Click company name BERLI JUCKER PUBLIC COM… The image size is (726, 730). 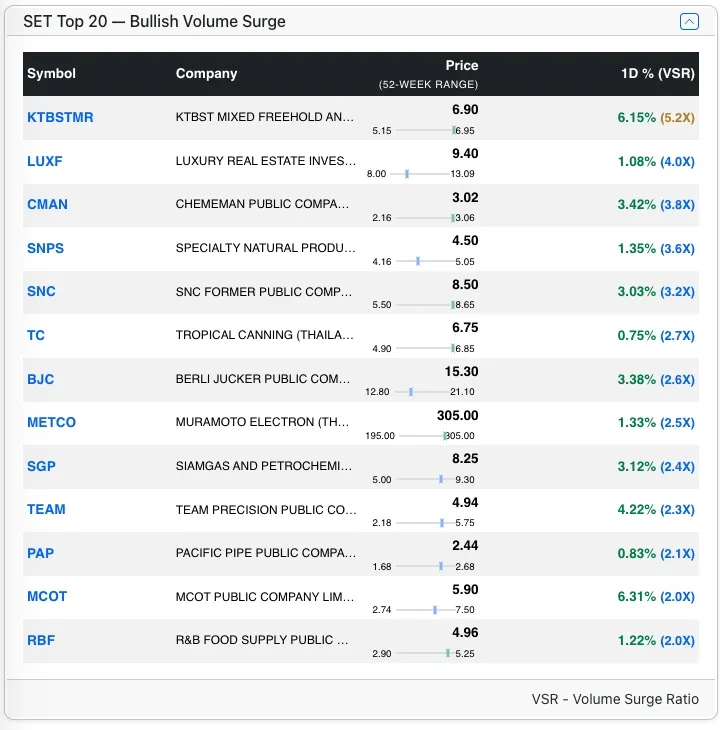(263, 379)
